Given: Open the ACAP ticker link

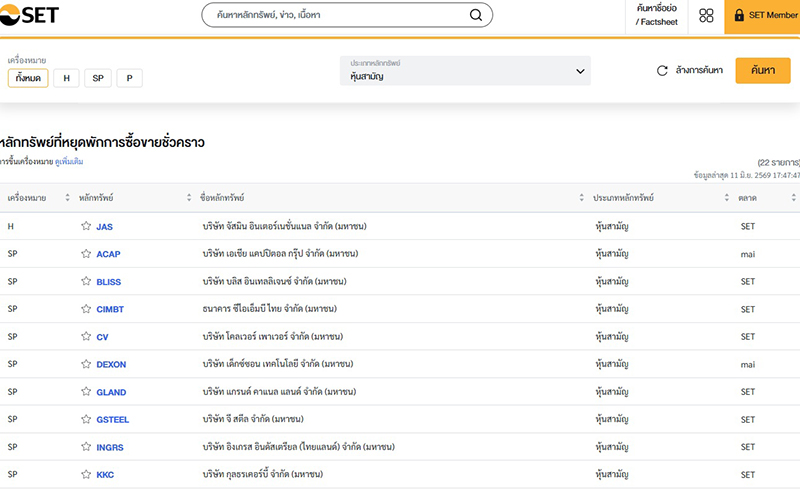Looking at the screenshot, I should [108, 254].
